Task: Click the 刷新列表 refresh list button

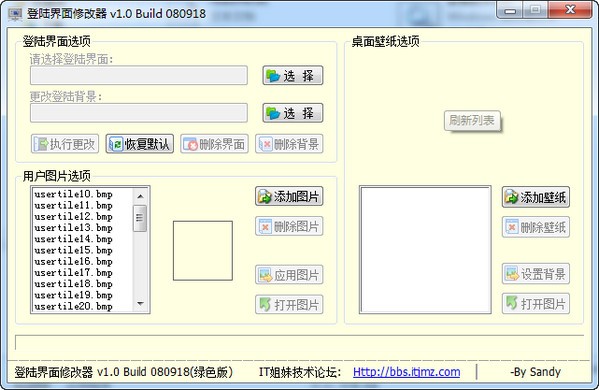Action: click(x=472, y=121)
